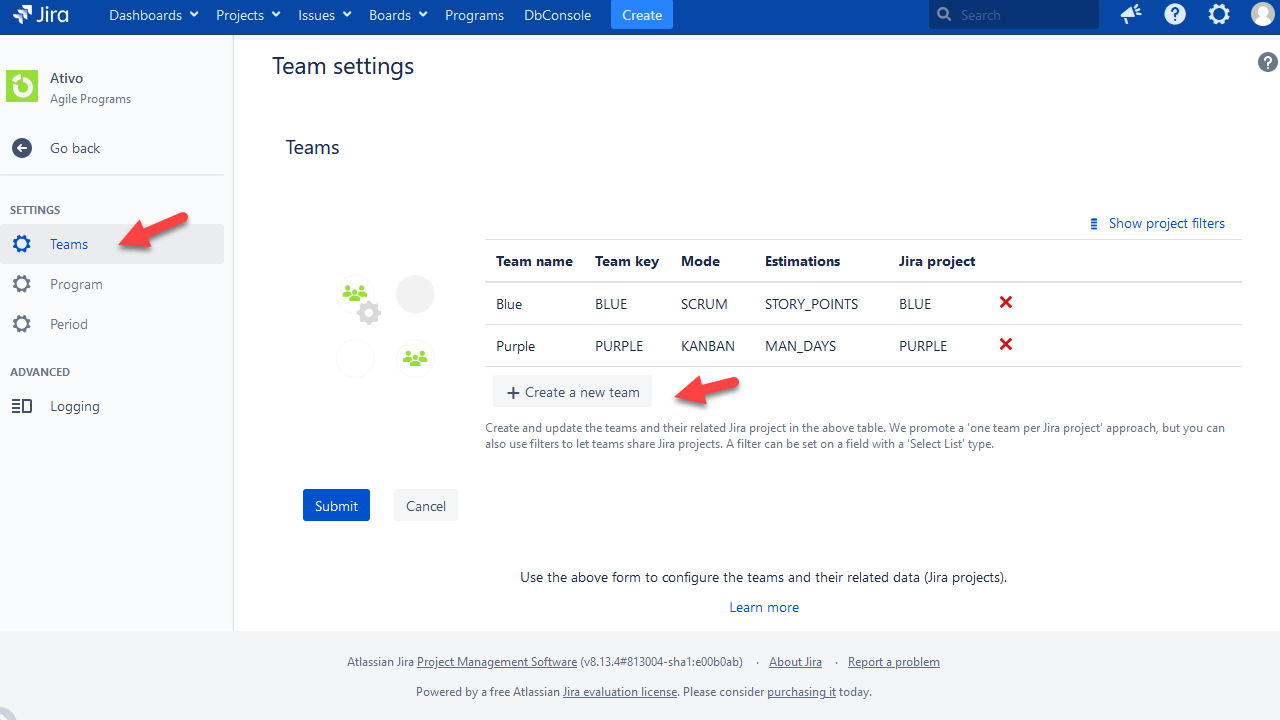Open Jira administration settings gear
1280x720 pixels.
pyautogui.click(x=1218, y=14)
